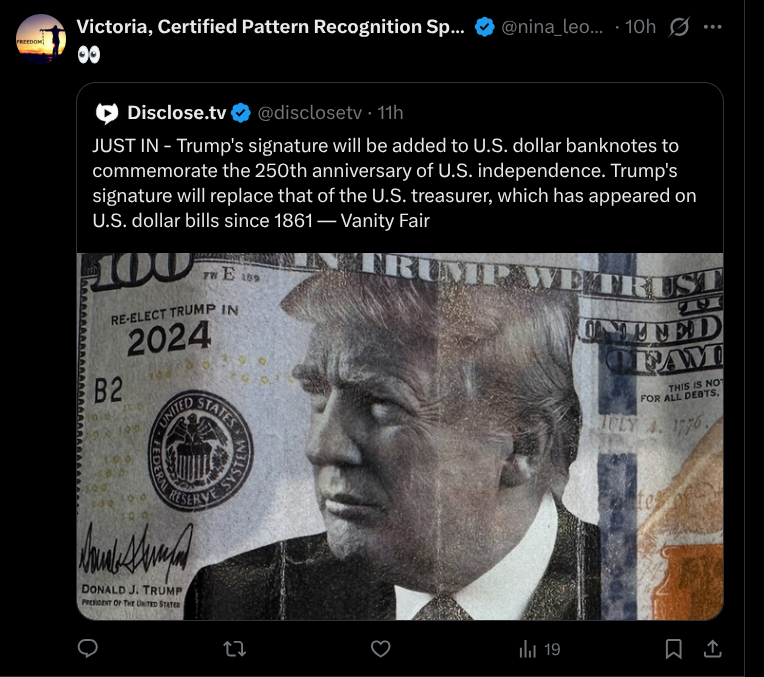Enlarge the Trump hundred dollar bill image

(x=400, y=436)
